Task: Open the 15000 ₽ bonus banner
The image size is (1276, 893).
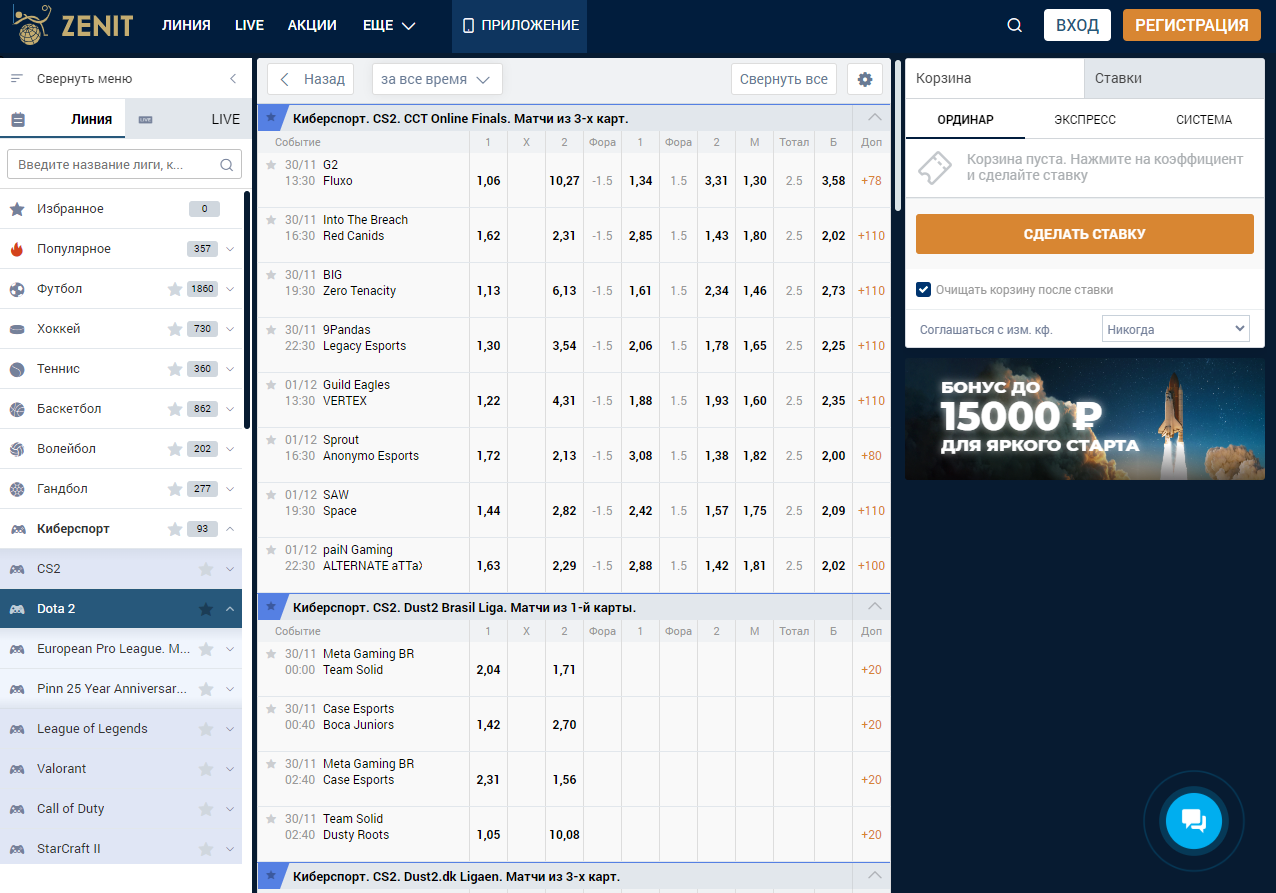Action: 1085,419
